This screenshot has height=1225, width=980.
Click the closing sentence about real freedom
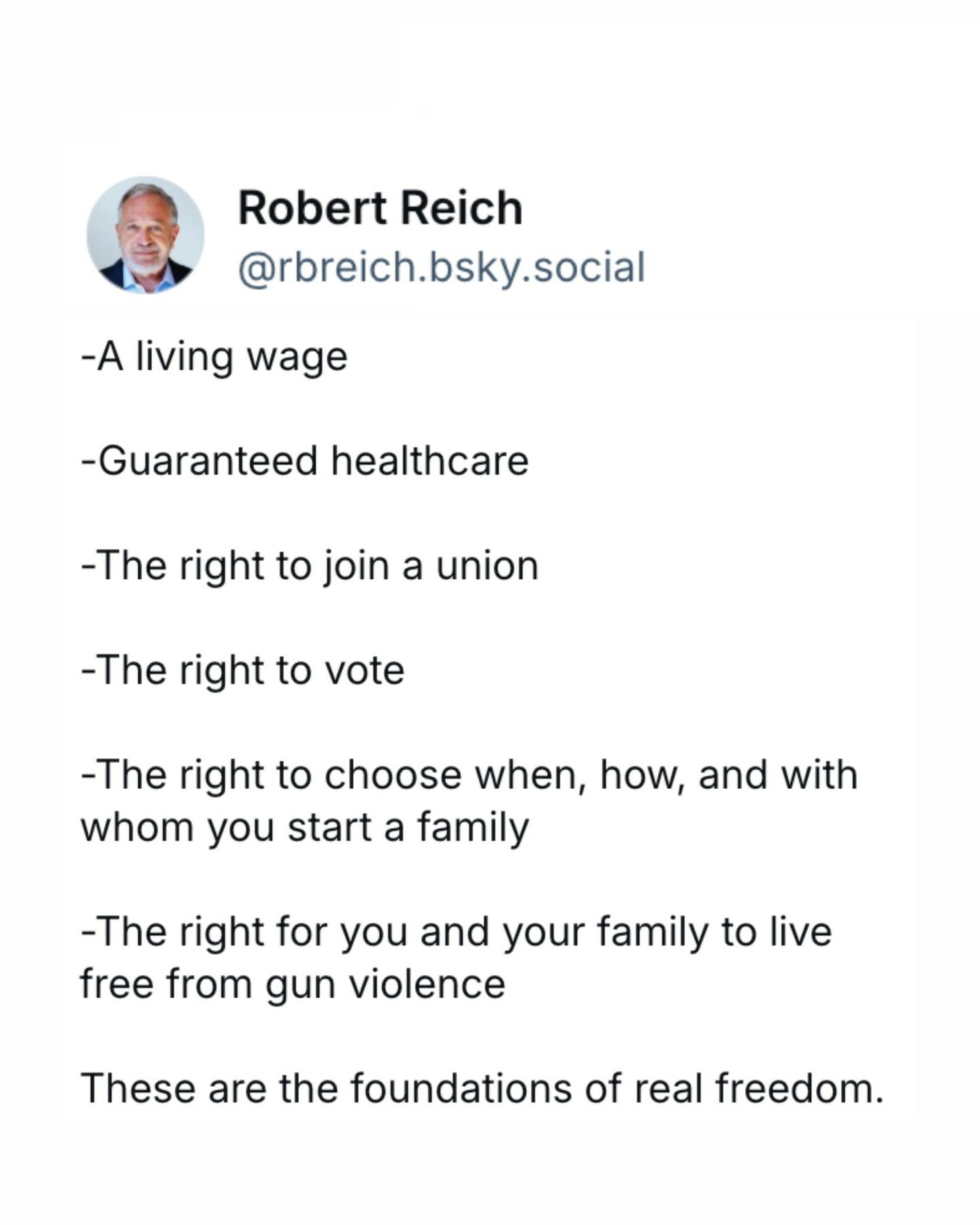tap(482, 1088)
